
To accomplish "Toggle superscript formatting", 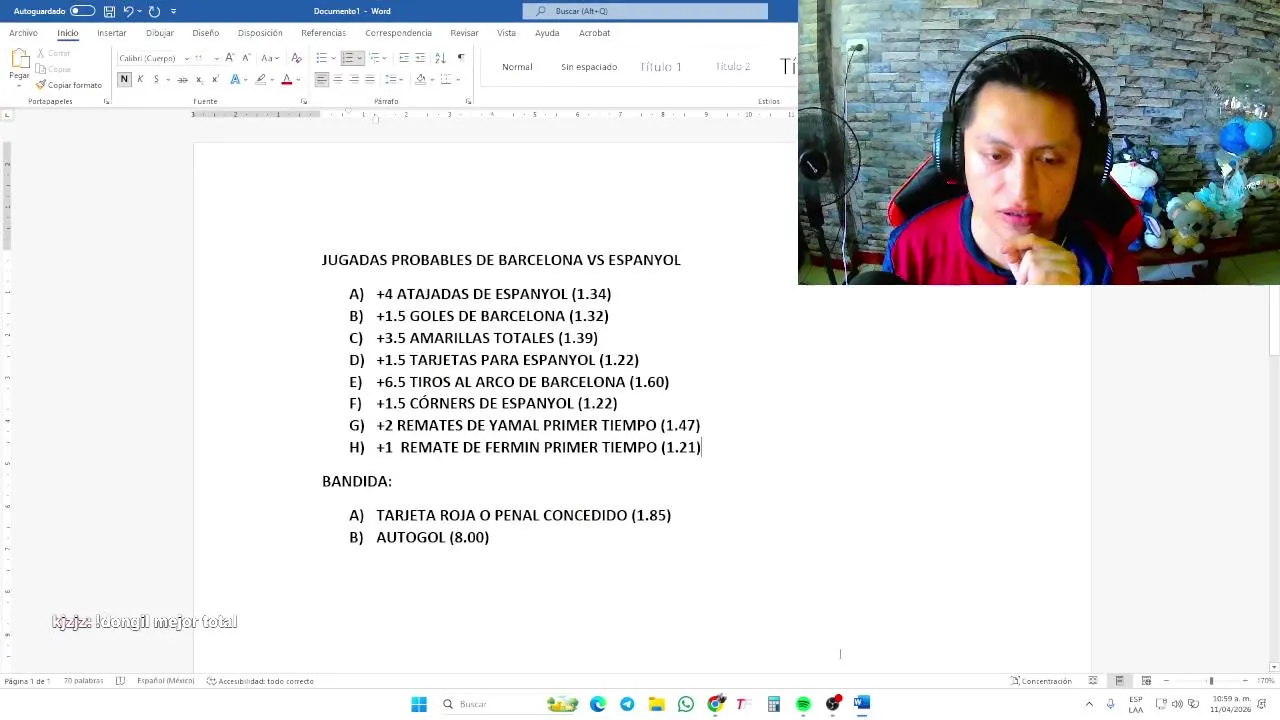I will (215, 79).
